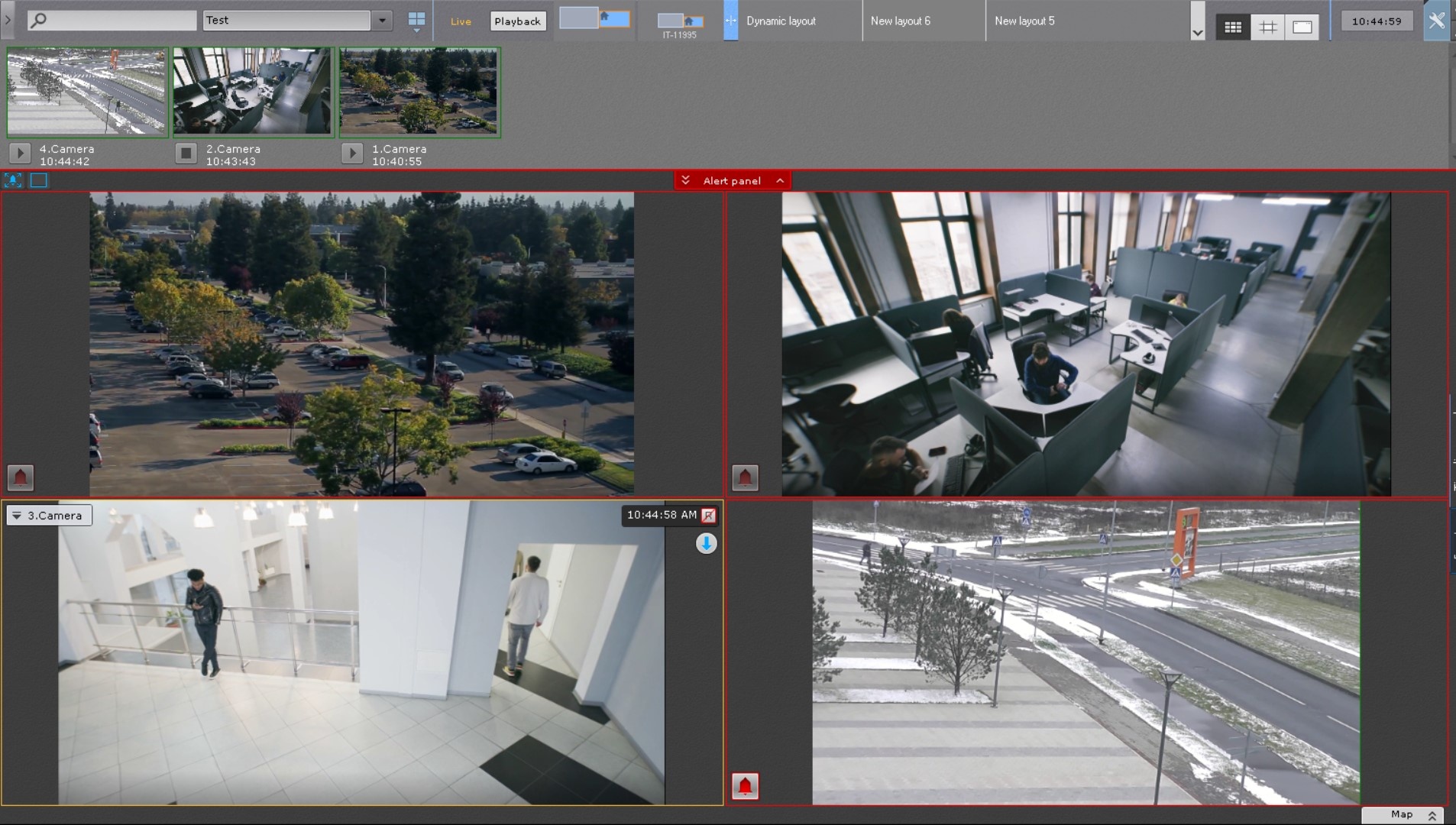Toggle the hash-grid view mode button

pyautogui.click(x=1267, y=27)
